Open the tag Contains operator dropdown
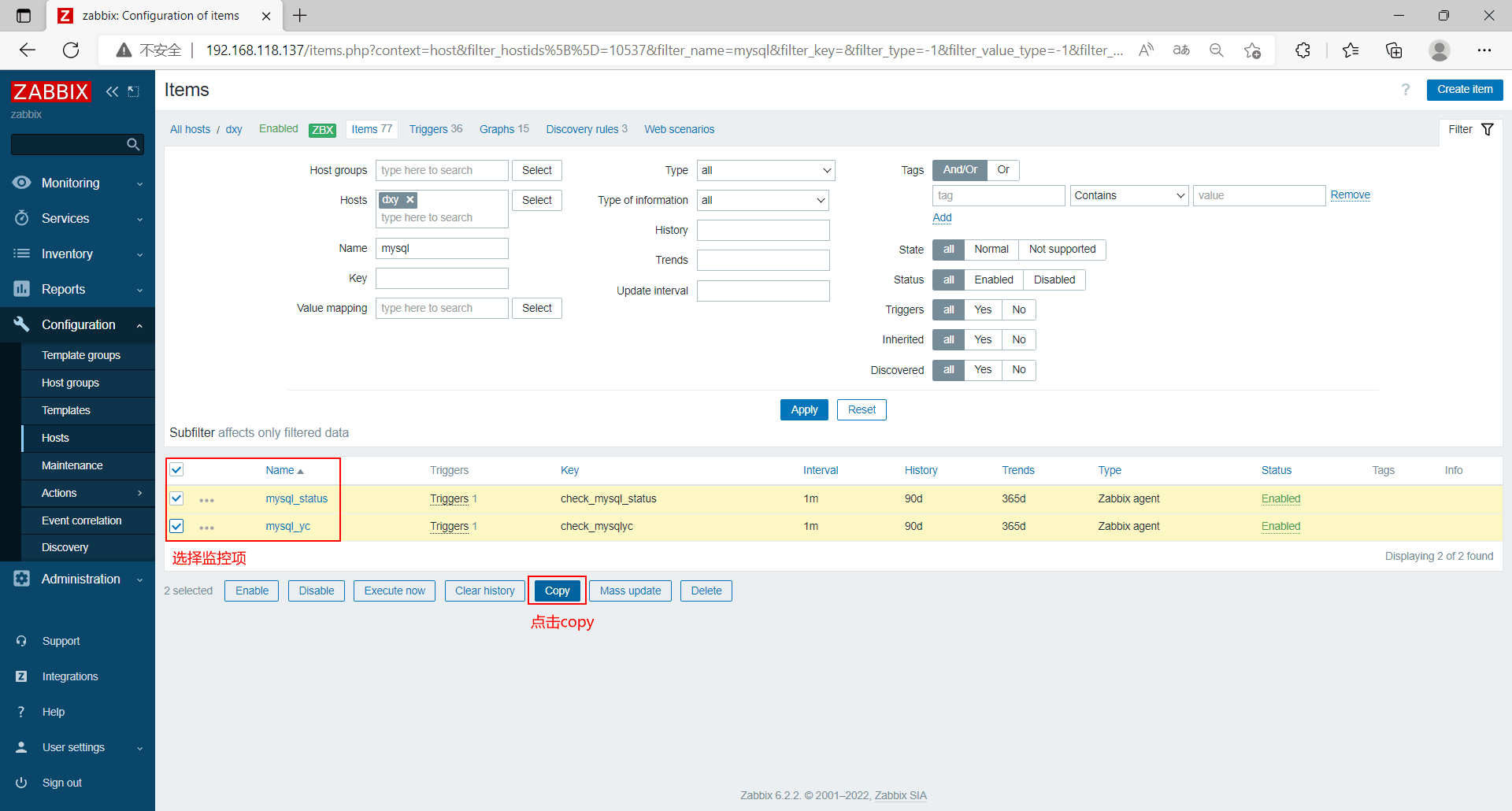The image size is (1512, 811). tap(1129, 195)
